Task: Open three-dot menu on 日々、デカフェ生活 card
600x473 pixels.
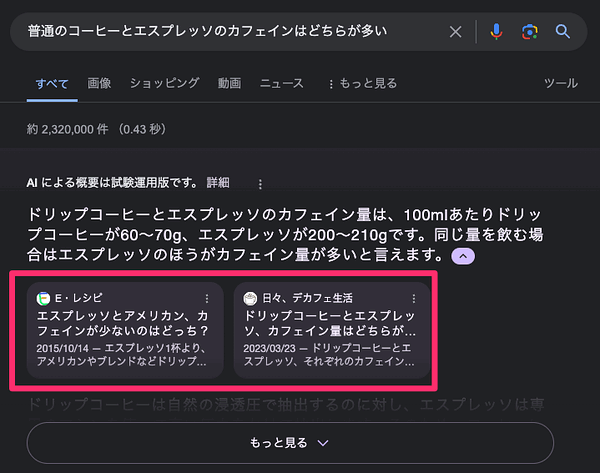Action: pos(414,298)
